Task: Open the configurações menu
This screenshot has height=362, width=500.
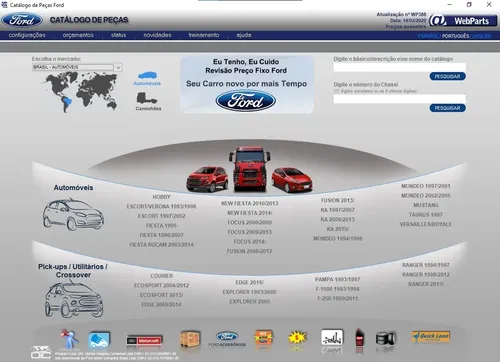Action: [x=27, y=35]
